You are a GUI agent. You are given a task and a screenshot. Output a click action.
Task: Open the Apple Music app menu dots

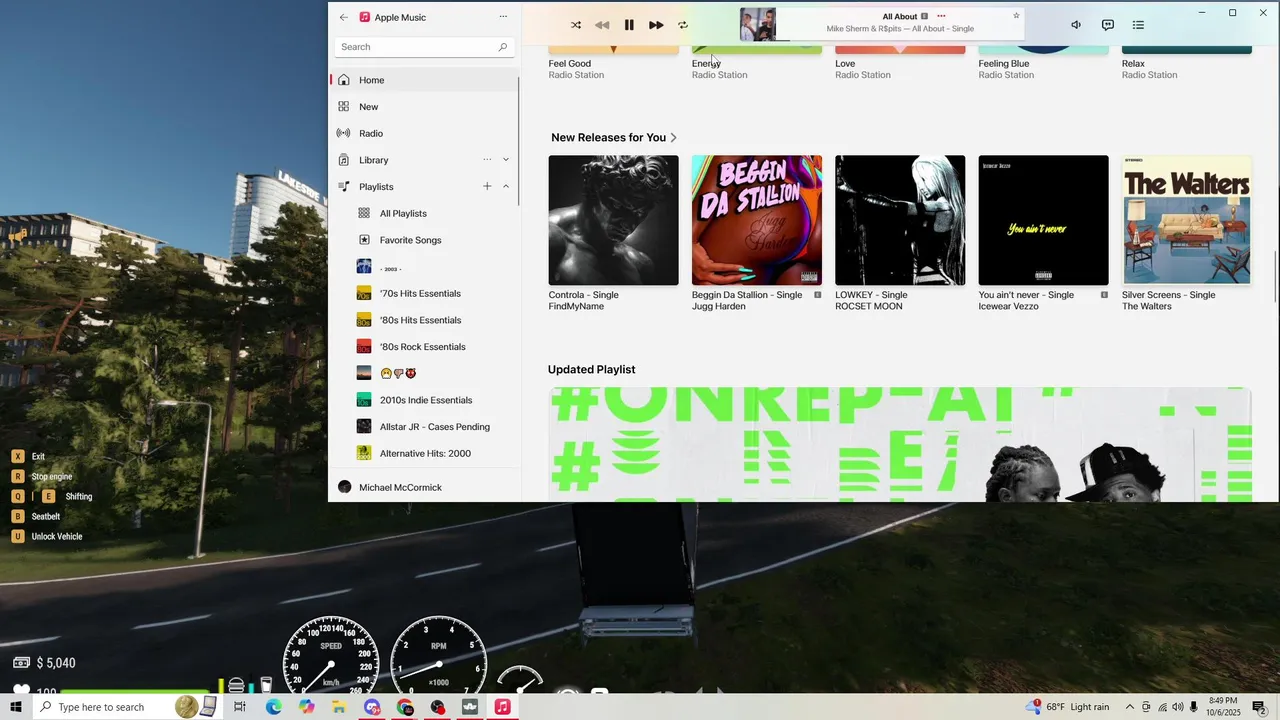[503, 17]
